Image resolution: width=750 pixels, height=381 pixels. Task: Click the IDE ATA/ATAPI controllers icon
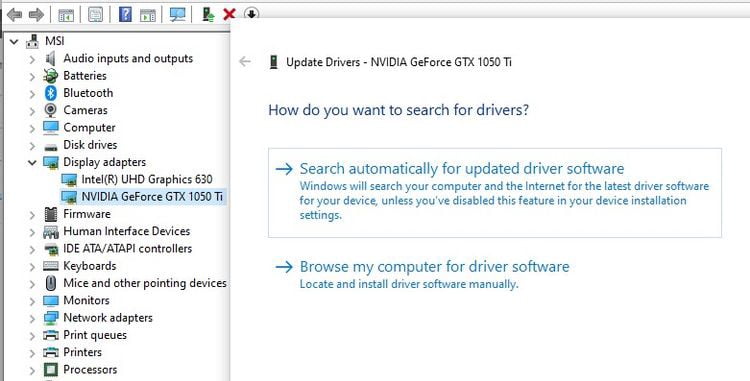click(x=51, y=249)
